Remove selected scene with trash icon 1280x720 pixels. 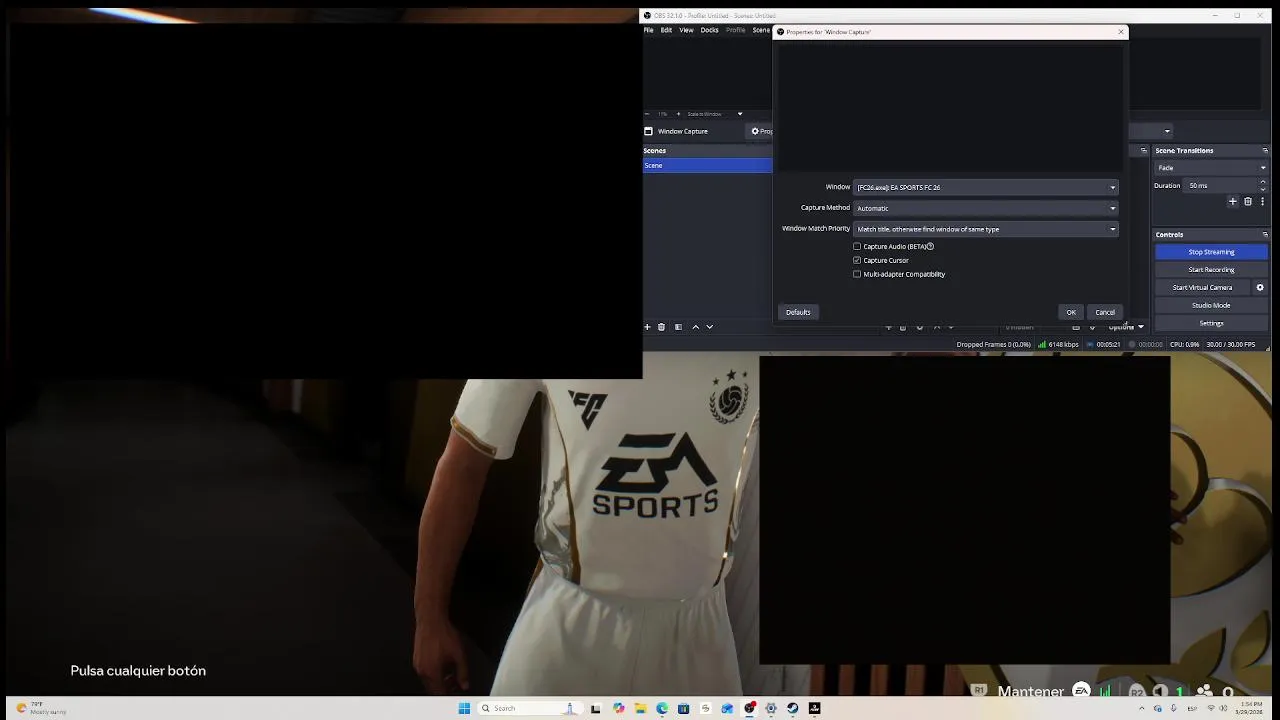coord(661,327)
